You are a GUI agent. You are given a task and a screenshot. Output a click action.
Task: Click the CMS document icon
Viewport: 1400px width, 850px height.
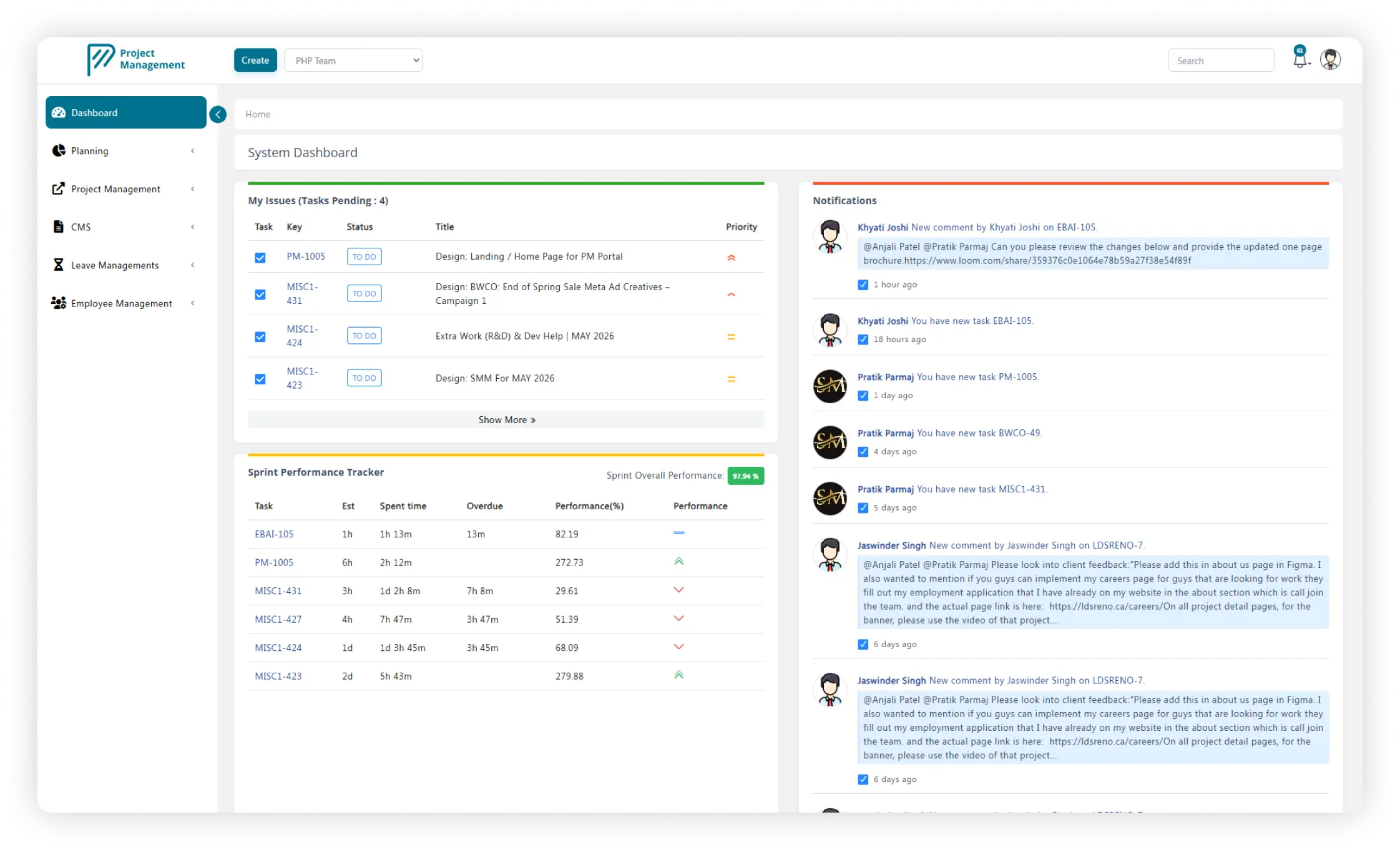tap(58, 227)
